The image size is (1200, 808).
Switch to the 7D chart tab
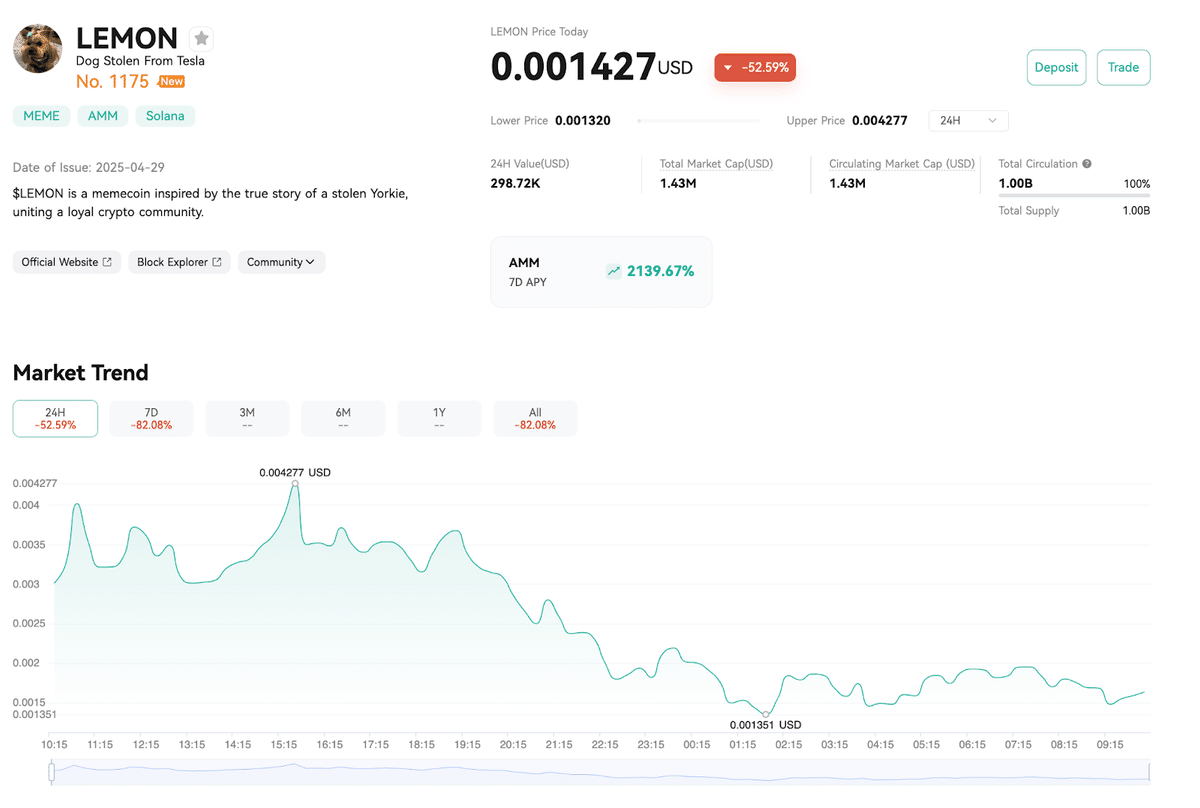pos(150,418)
